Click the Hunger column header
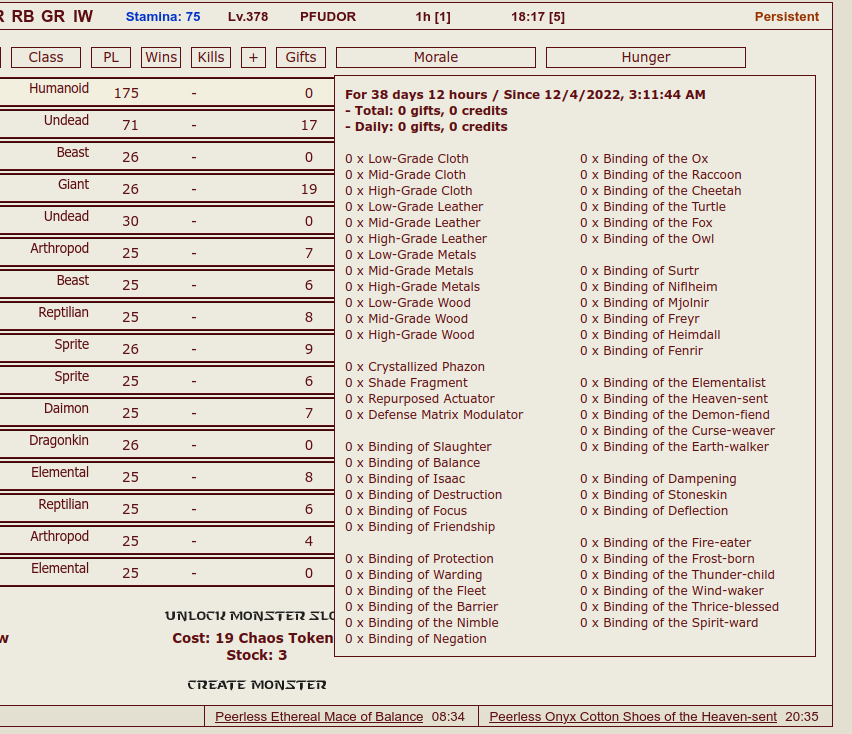 coord(646,57)
